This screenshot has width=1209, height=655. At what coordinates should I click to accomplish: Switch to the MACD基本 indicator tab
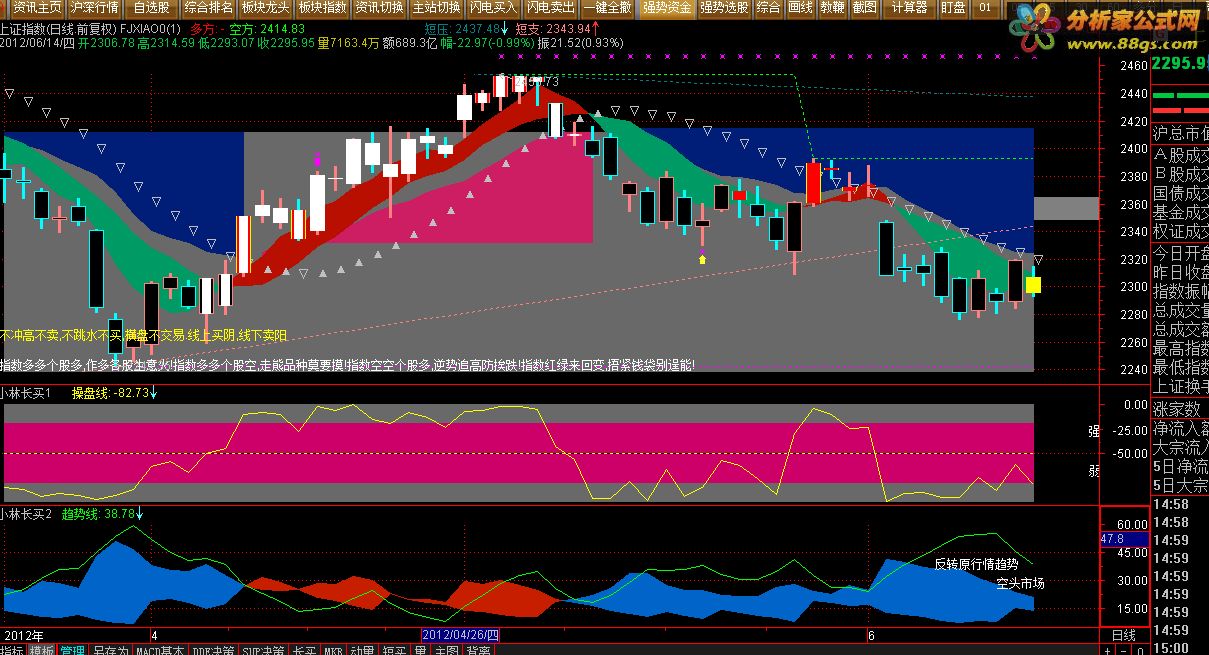tap(160, 650)
